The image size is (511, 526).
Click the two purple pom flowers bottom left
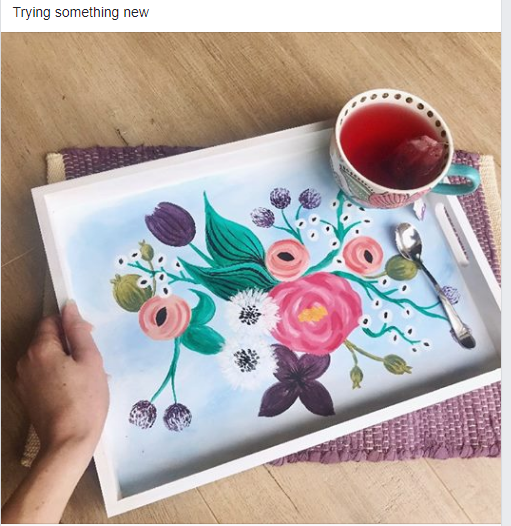160,415
